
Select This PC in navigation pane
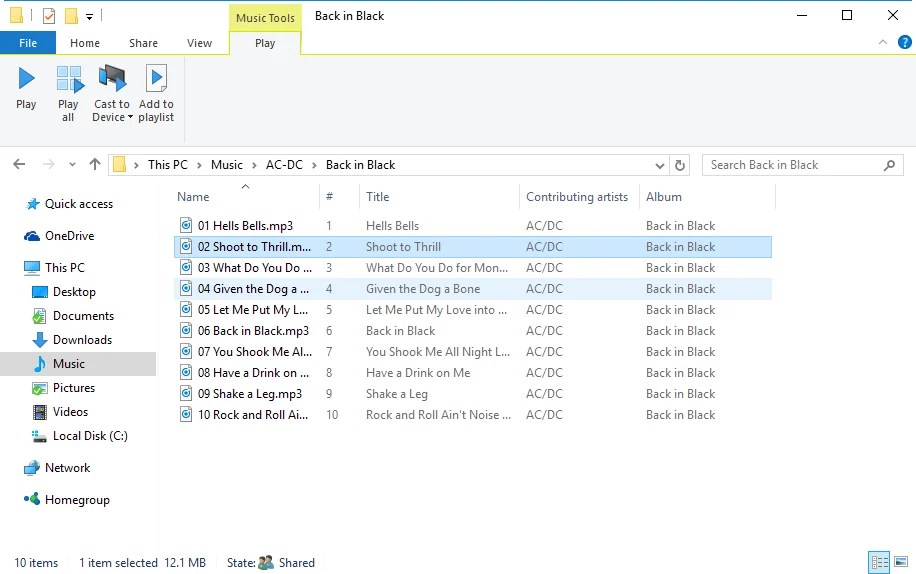coord(65,267)
